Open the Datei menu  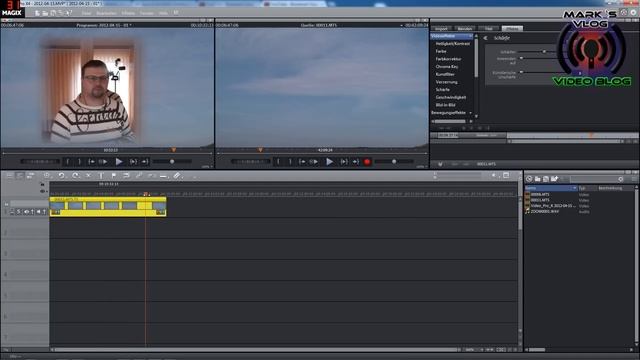[x=86, y=13]
